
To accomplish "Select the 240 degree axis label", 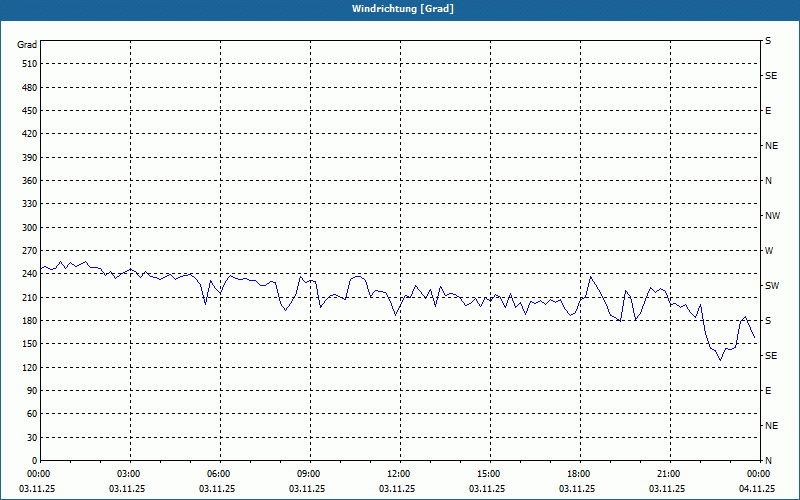I will pos(30,274).
